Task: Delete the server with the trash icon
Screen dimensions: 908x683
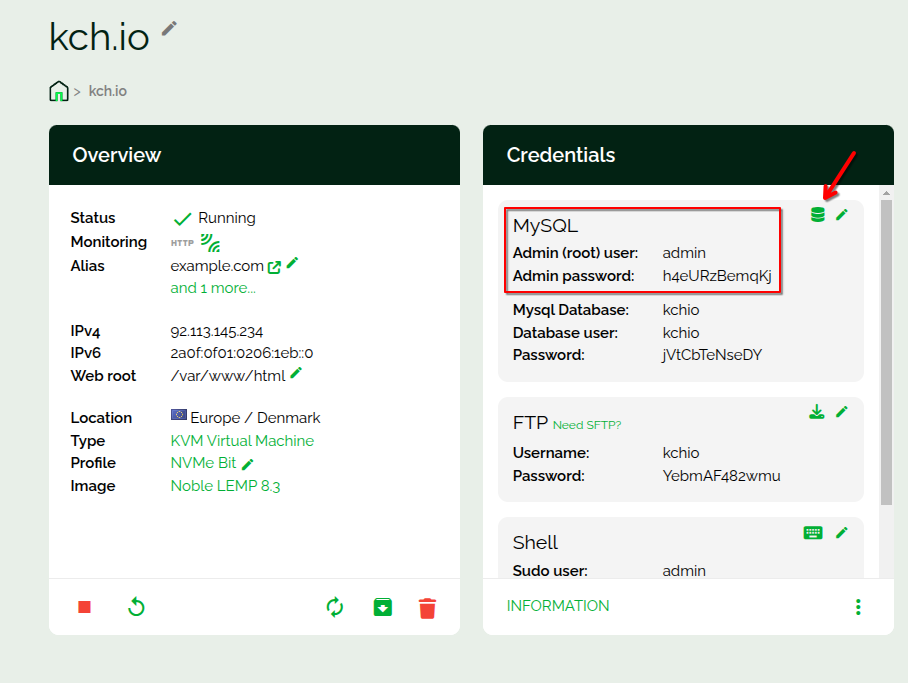Action: tap(428, 607)
